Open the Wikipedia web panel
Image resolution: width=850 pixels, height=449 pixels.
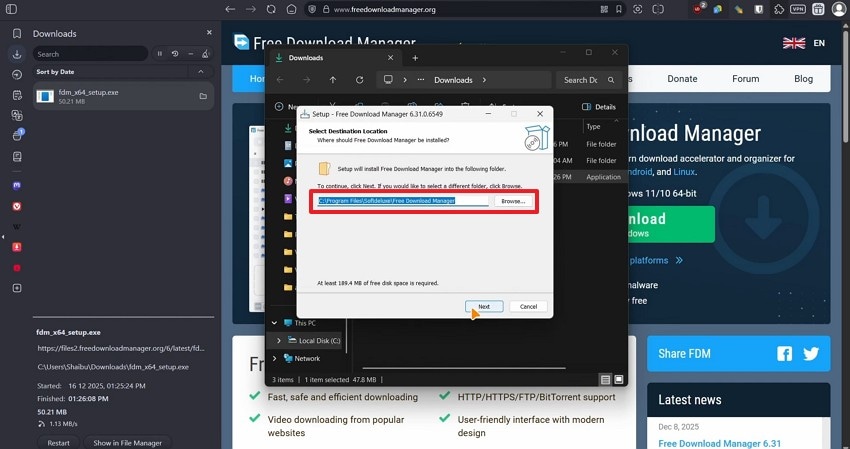[17, 227]
